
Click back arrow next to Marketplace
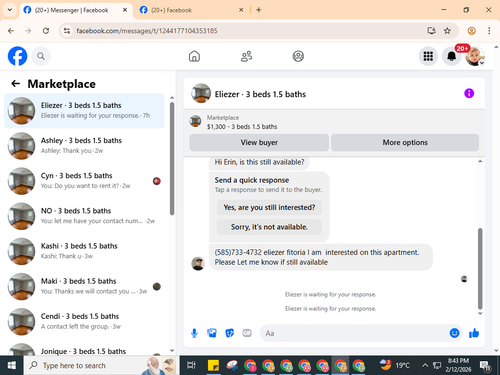[x=15, y=84]
